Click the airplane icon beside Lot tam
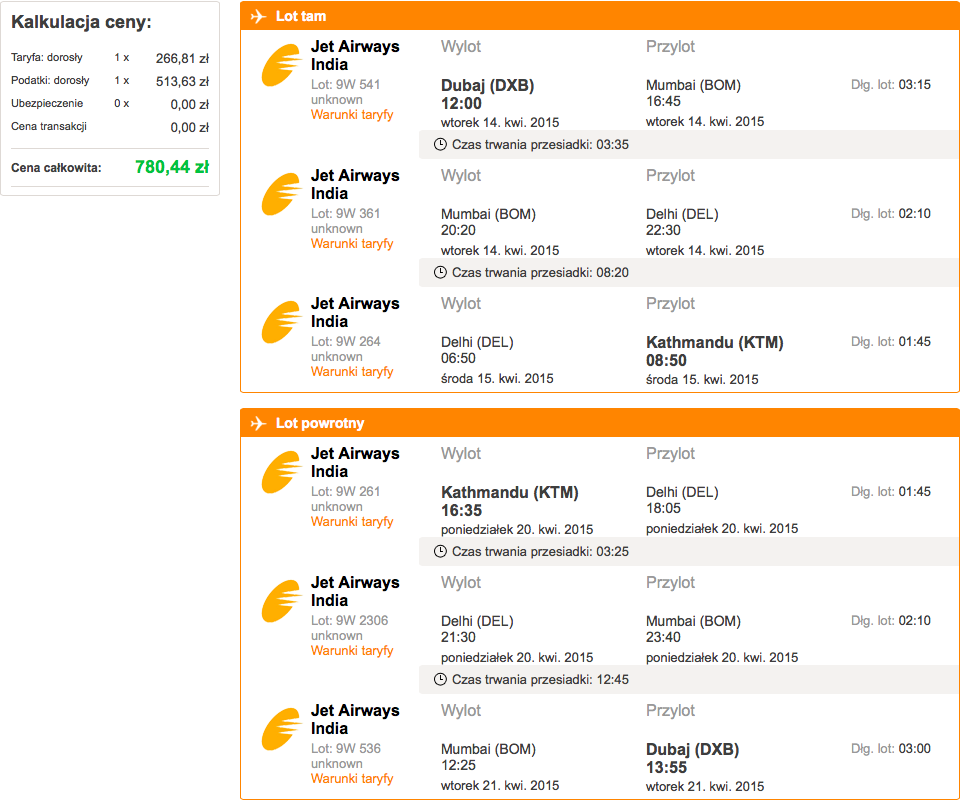Screen dimensions: 960x800 coord(258,16)
